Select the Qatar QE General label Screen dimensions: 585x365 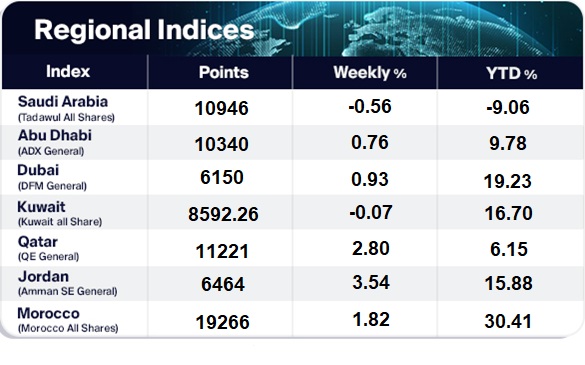[48, 248]
